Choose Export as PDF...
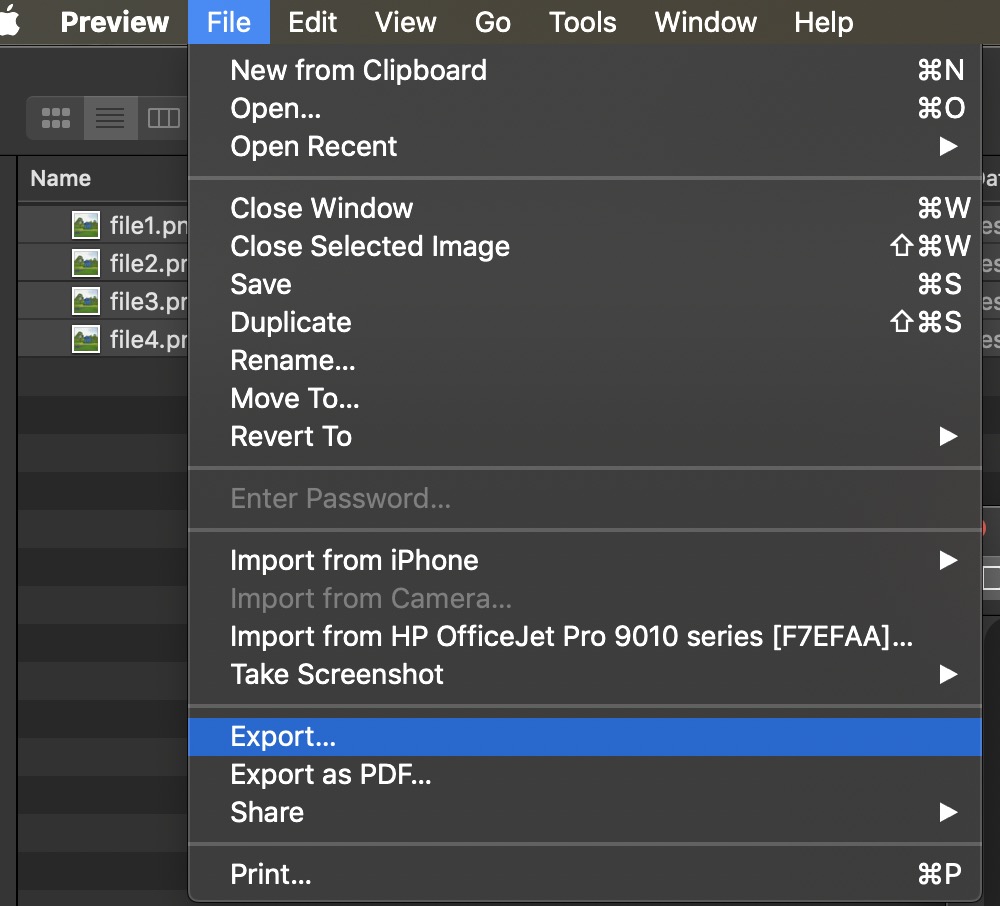This screenshot has height=906, width=1000. coord(585,775)
